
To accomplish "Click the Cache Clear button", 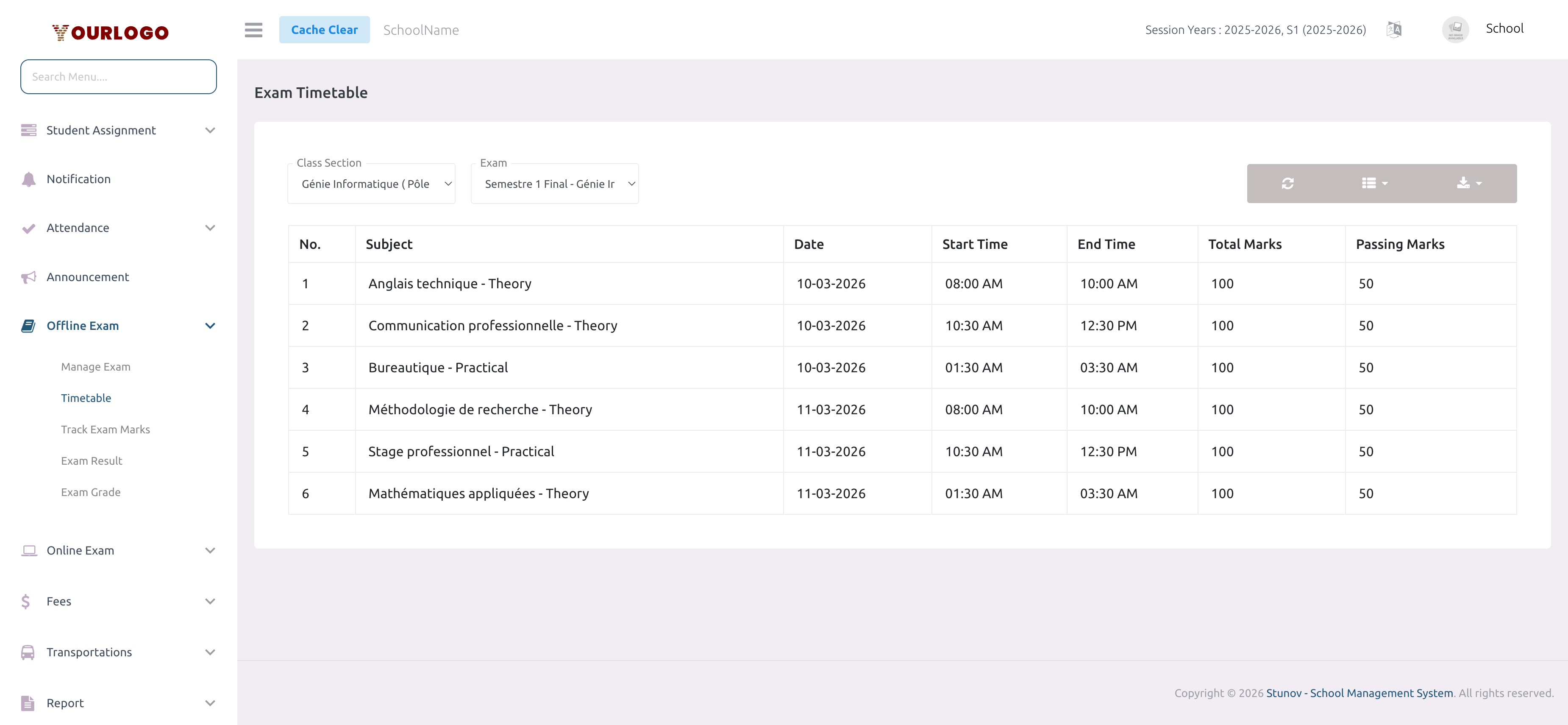I will pos(325,29).
